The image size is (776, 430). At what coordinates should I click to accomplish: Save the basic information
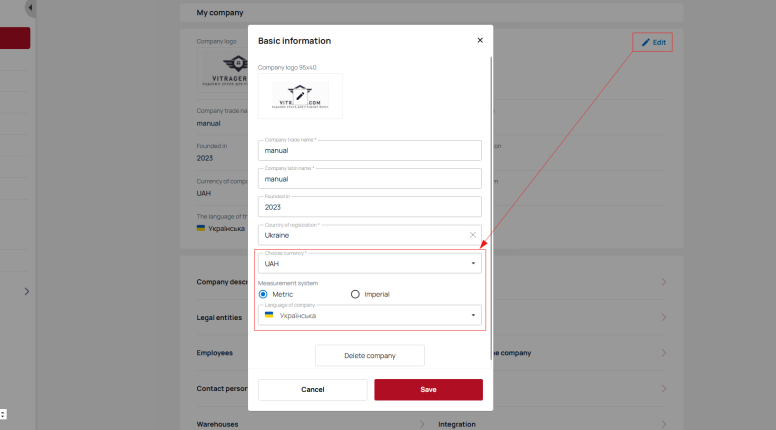click(x=428, y=390)
